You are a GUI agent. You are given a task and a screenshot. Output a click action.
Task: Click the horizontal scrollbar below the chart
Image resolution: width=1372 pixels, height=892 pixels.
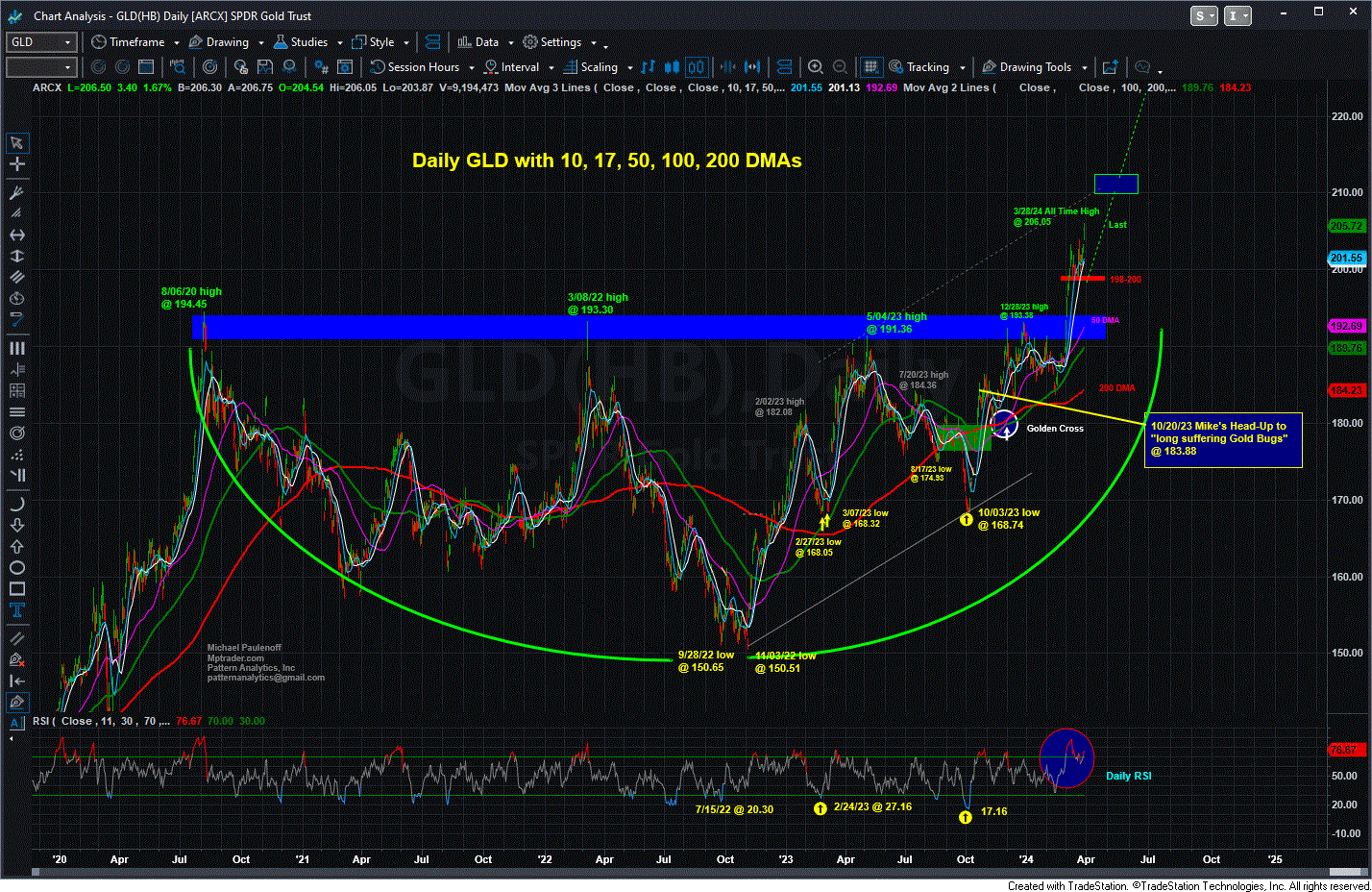click(699, 872)
